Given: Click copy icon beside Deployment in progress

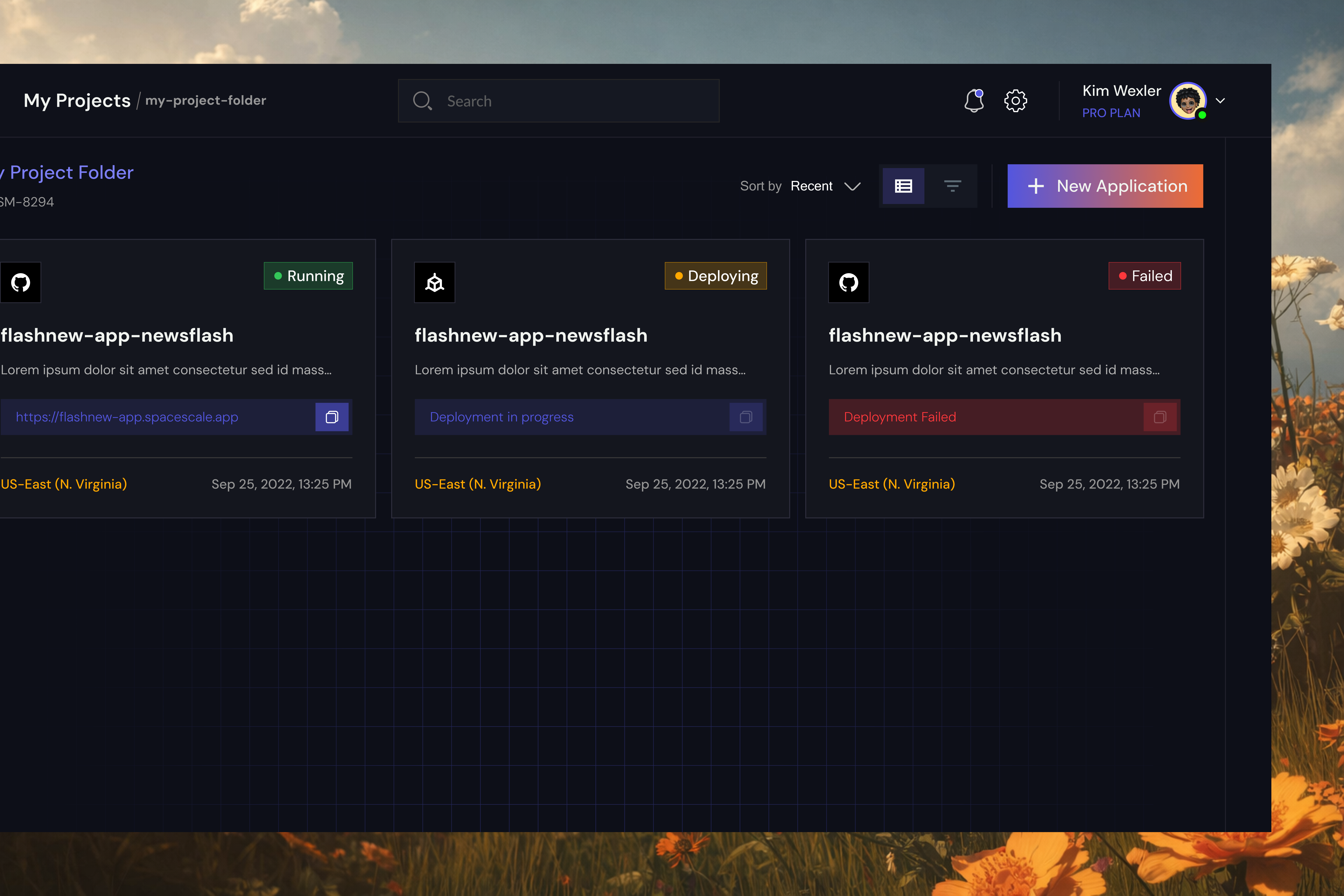Looking at the screenshot, I should point(746,417).
